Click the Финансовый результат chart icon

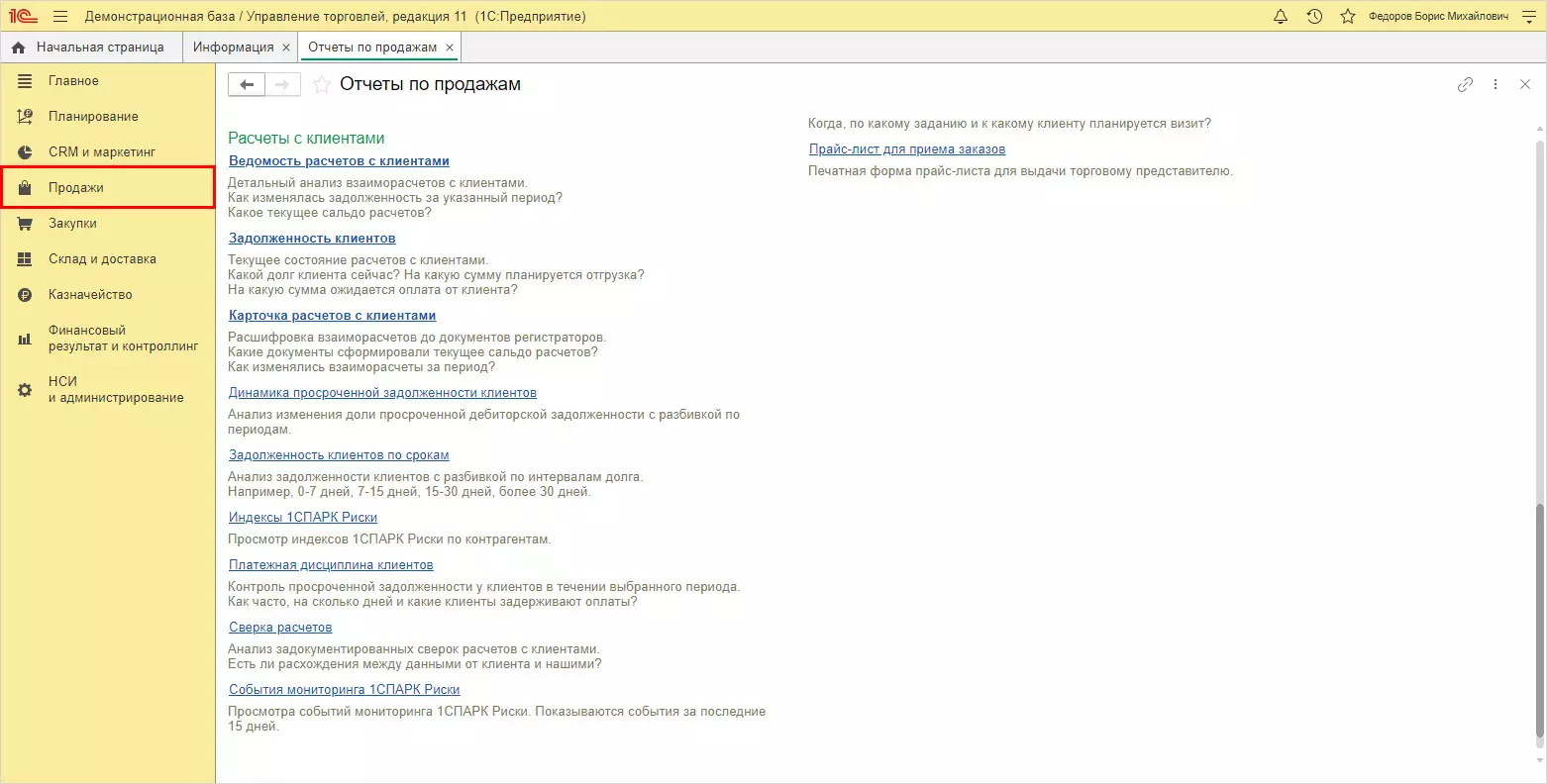pyautogui.click(x=25, y=339)
